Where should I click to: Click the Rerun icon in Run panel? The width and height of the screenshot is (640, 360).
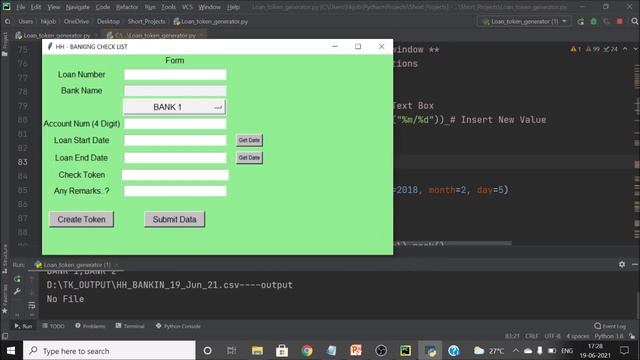pos(17,279)
